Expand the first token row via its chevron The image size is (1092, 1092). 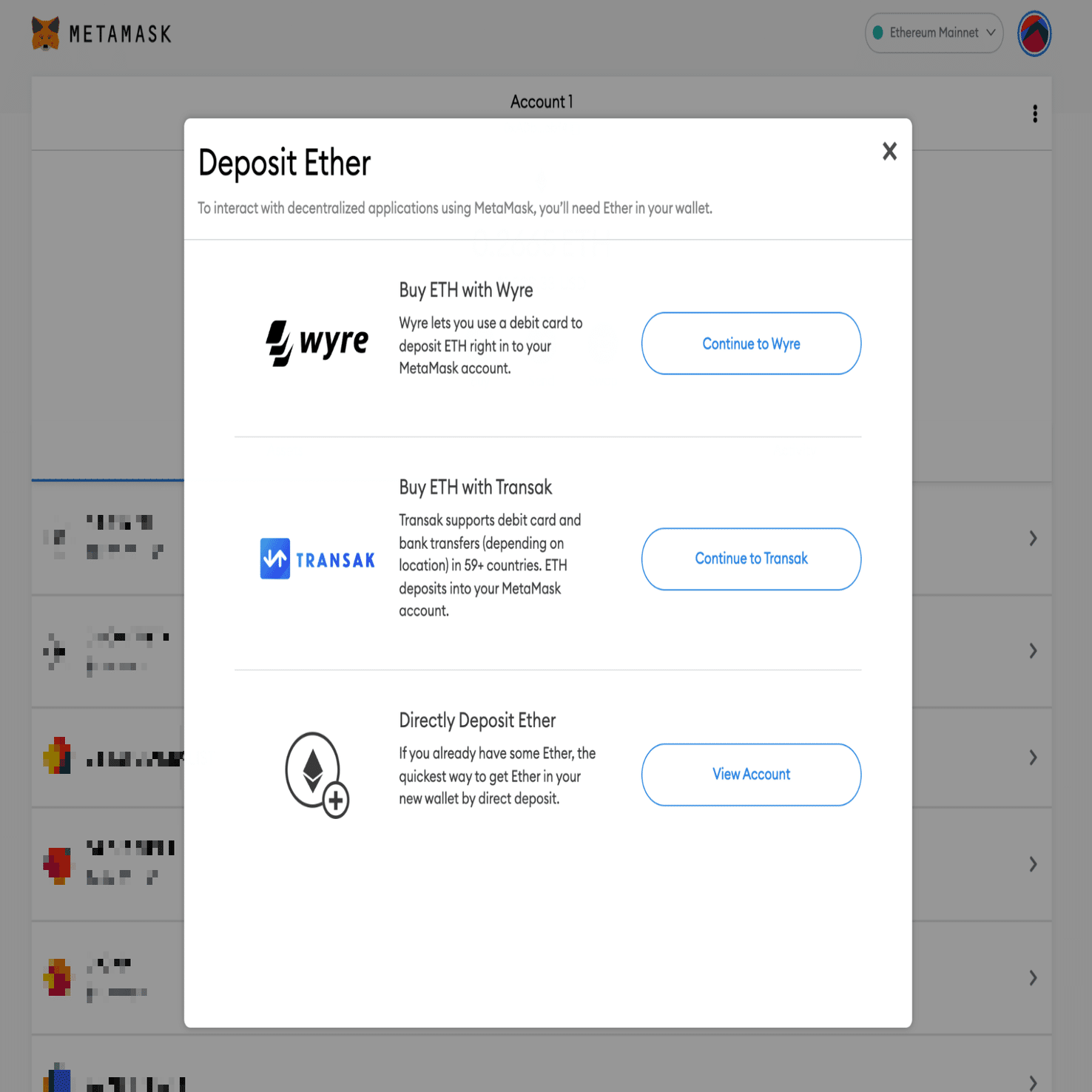coord(1033,538)
